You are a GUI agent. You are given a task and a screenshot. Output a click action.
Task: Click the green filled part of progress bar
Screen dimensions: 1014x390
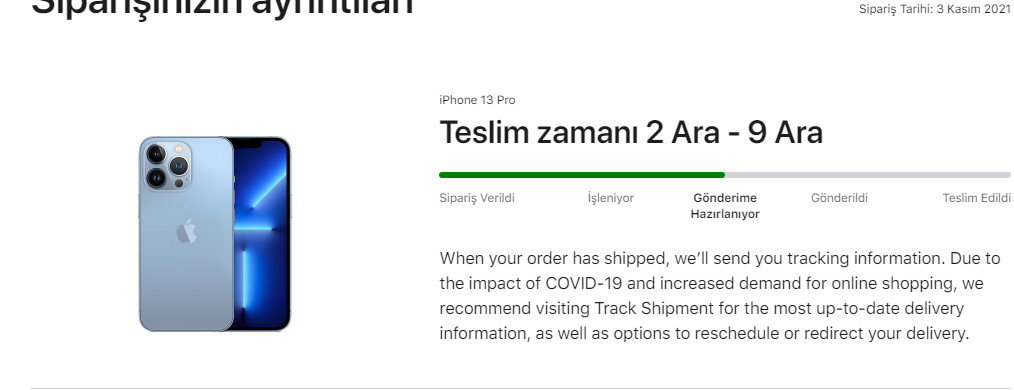(x=582, y=175)
